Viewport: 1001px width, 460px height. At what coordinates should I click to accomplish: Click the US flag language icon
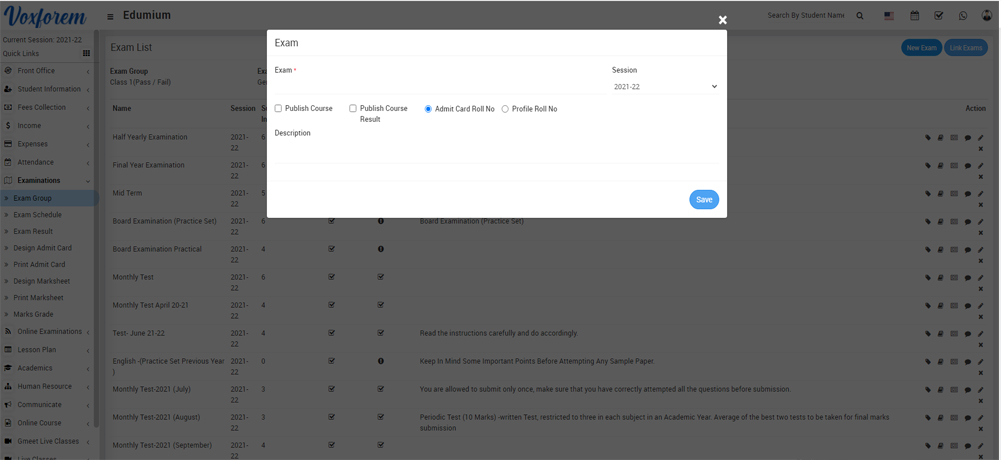(889, 16)
